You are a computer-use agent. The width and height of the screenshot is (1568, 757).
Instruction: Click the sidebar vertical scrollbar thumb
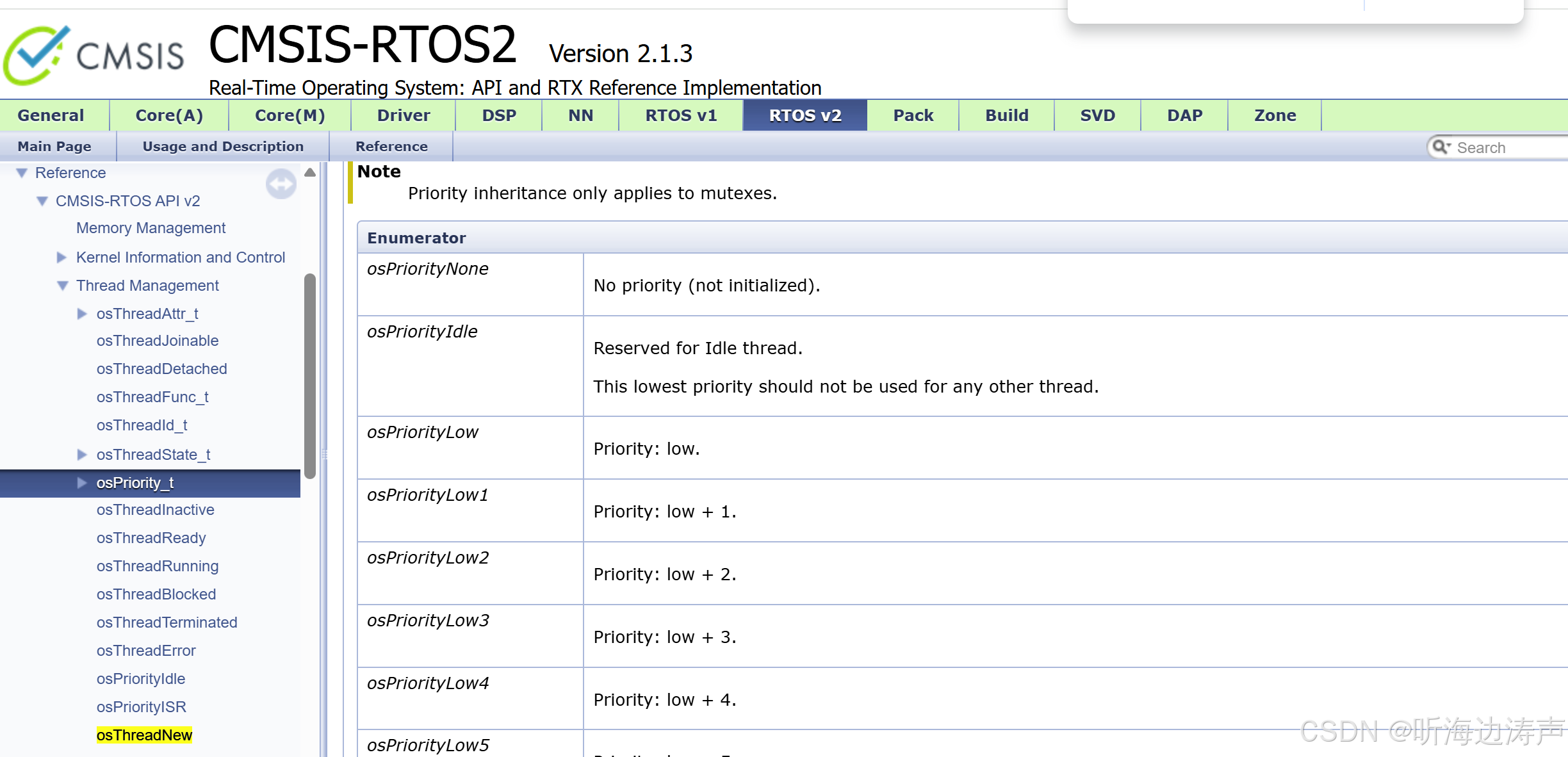(x=310, y=377)
